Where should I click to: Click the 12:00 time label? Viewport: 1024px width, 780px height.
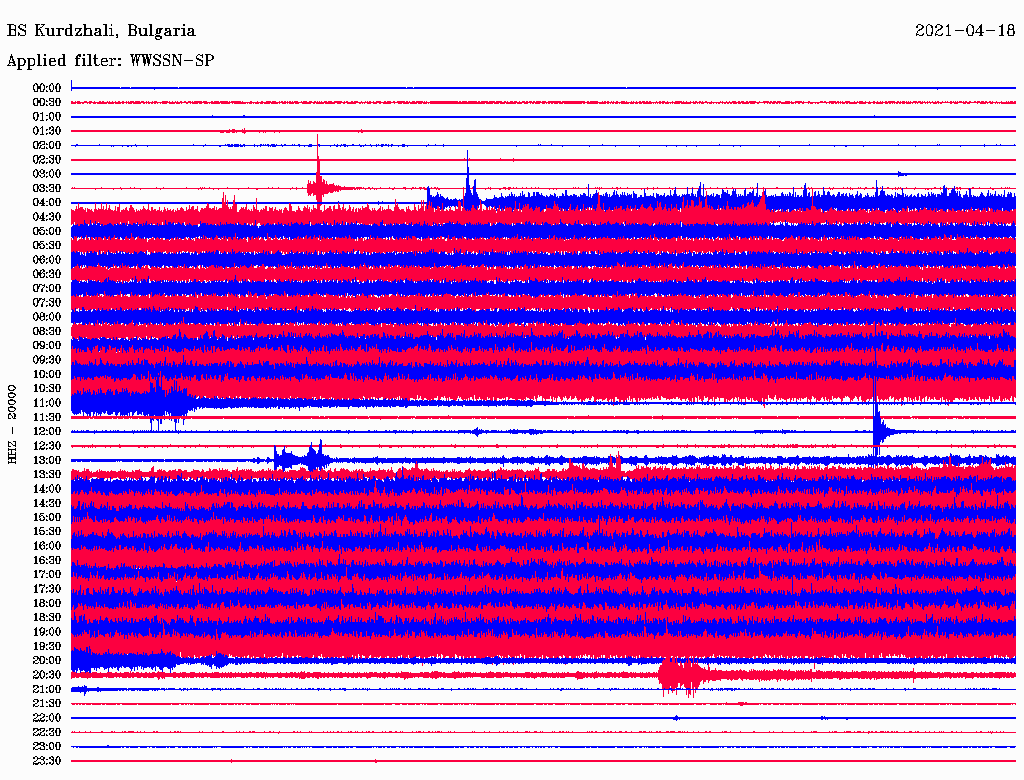pos(47,431)
